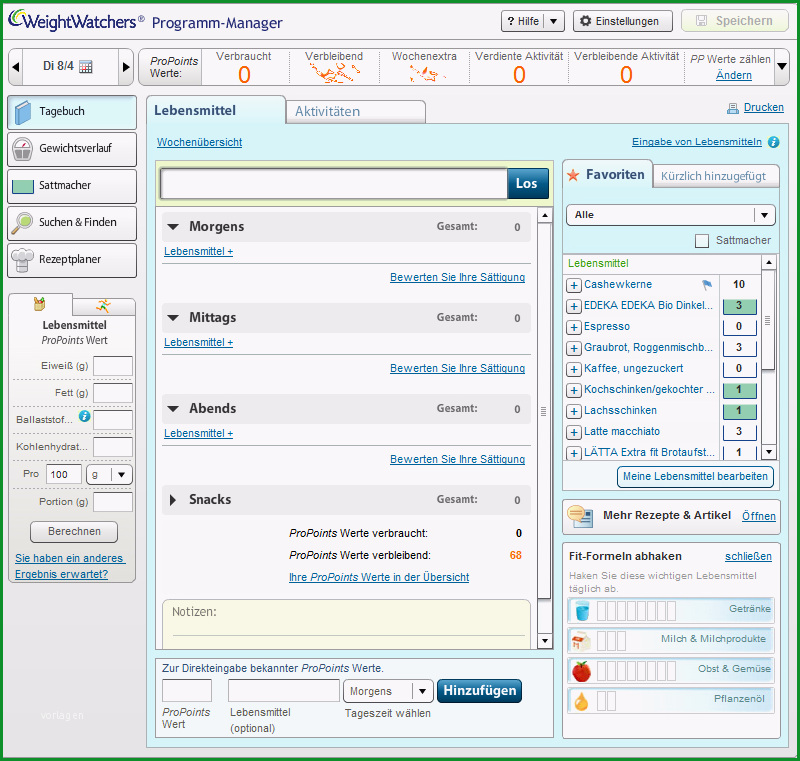Switch to the Aktivitäten tab
Viewport: 800px width, 761px height.
point(356,112)
